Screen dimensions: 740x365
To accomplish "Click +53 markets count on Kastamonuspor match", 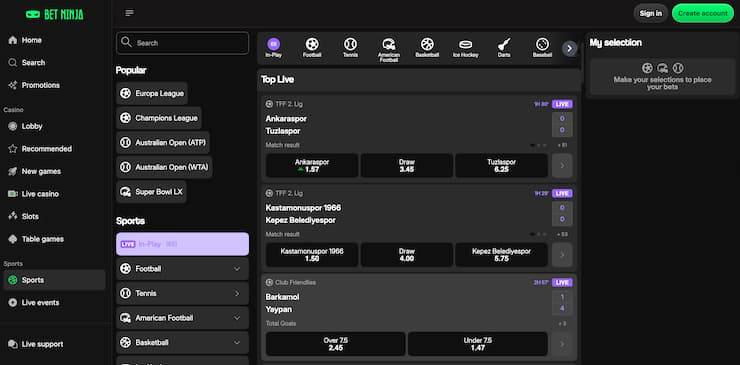I will click(562, 235).
